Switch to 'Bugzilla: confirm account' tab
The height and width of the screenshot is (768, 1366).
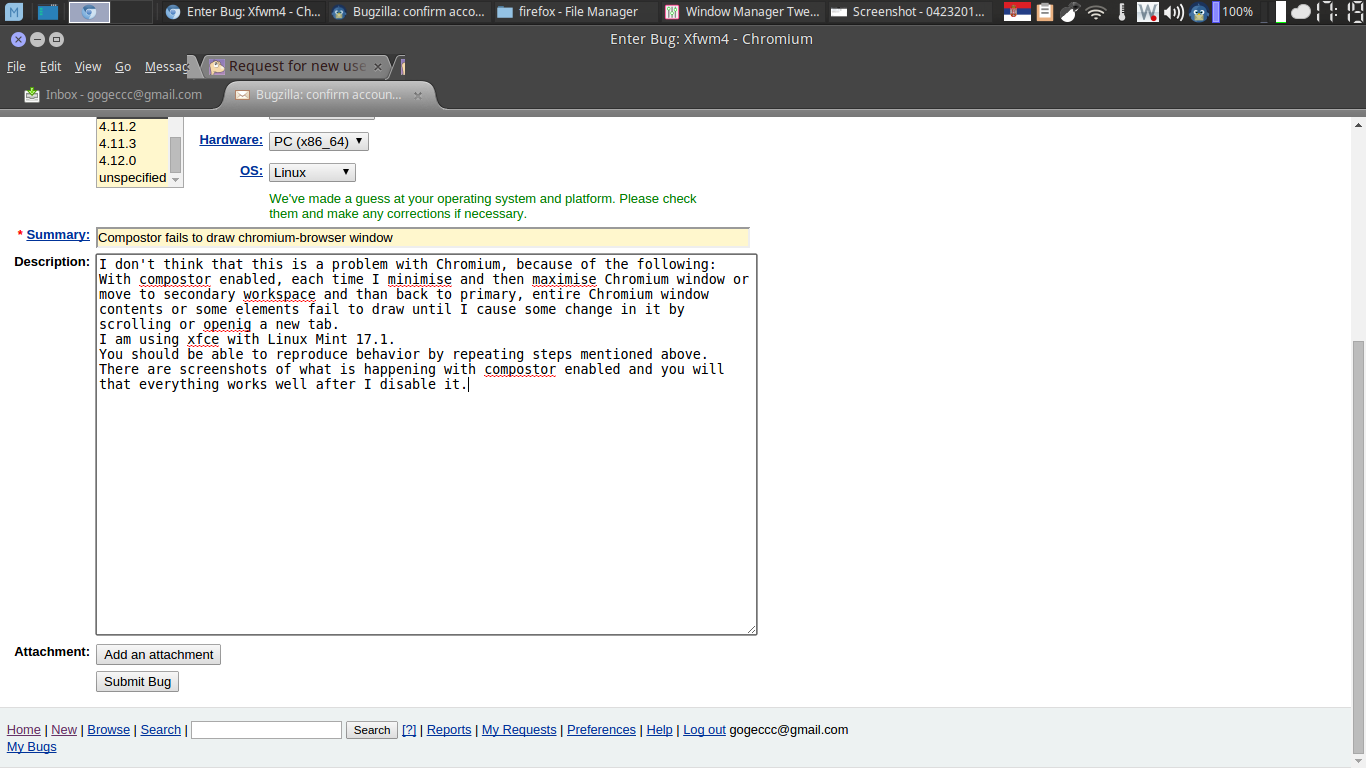coord(328,95)
